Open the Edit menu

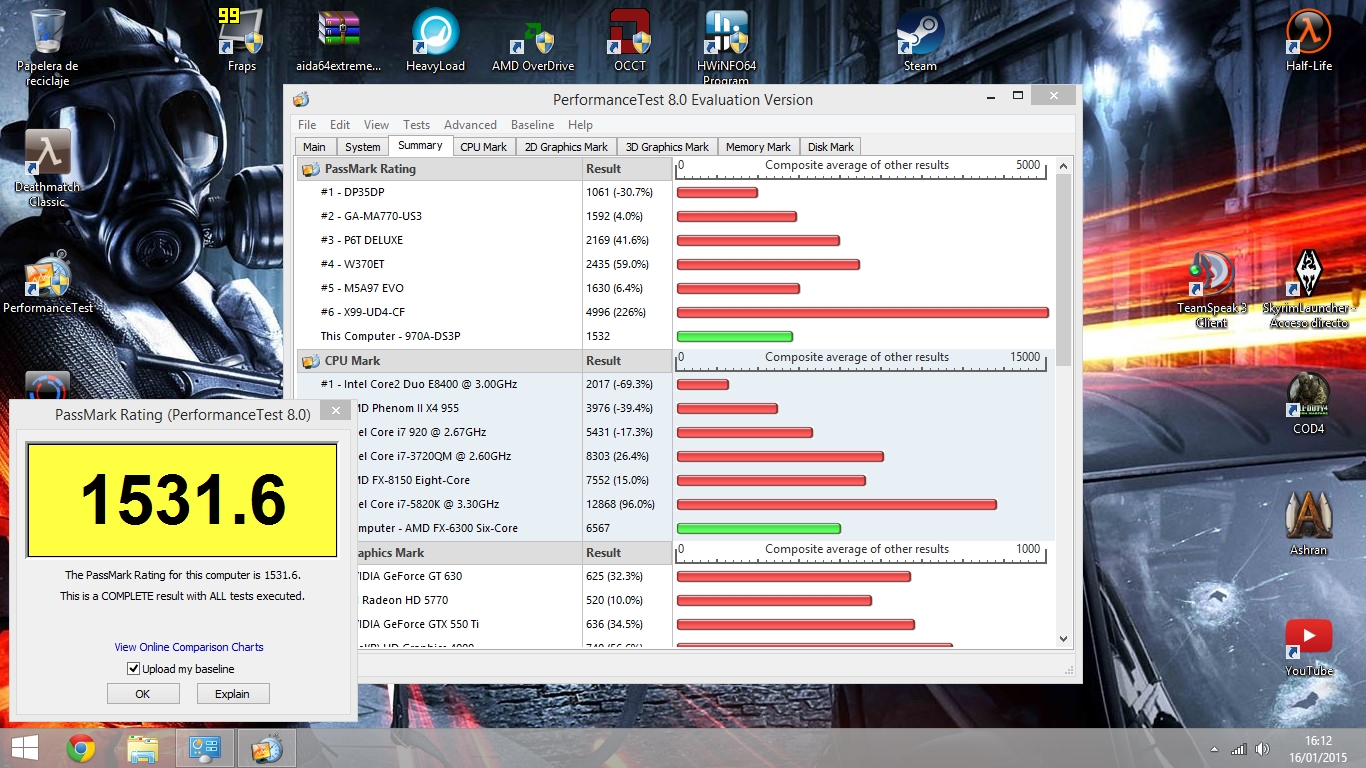340,125
